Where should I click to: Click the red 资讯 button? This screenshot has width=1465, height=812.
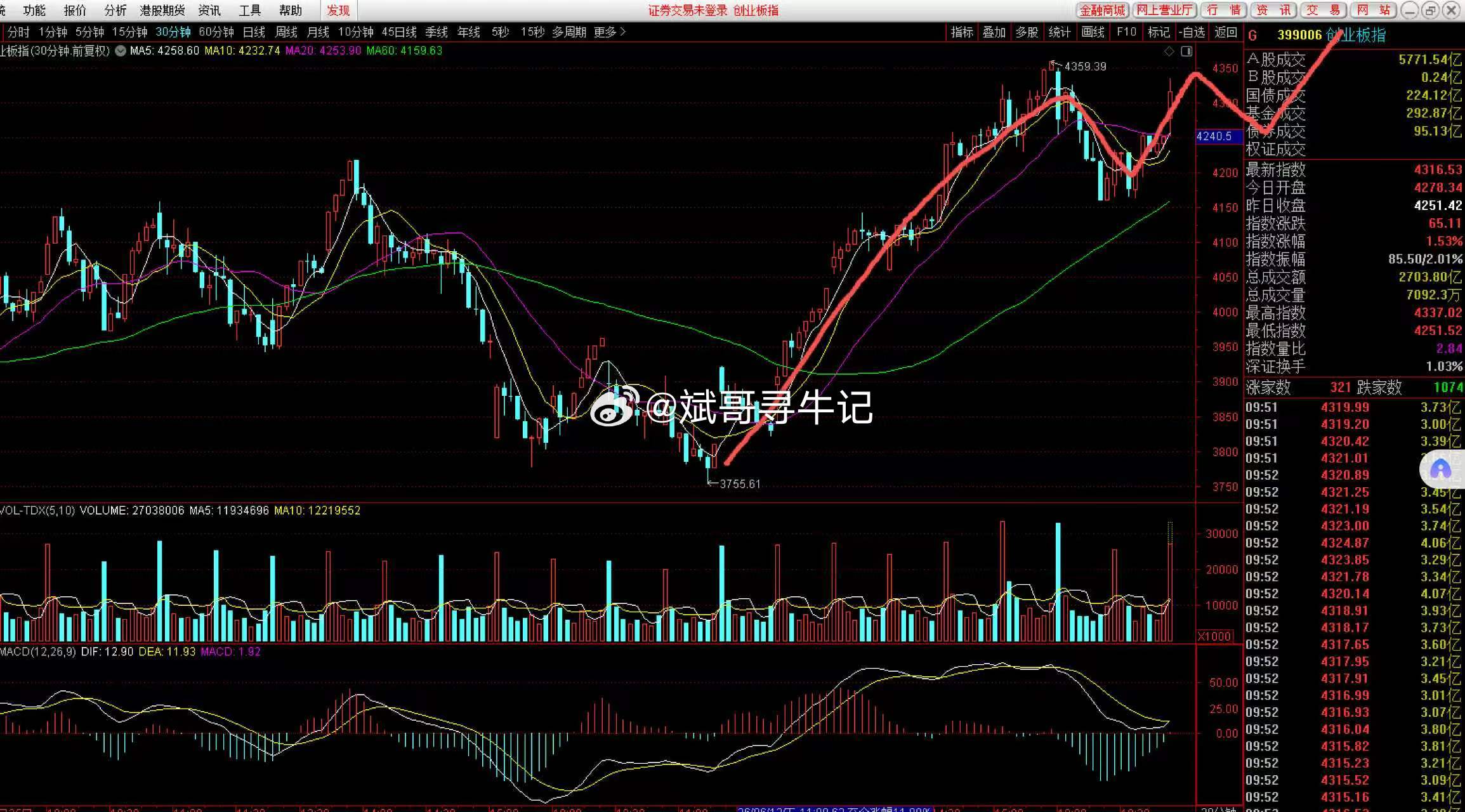[1273, 10]
